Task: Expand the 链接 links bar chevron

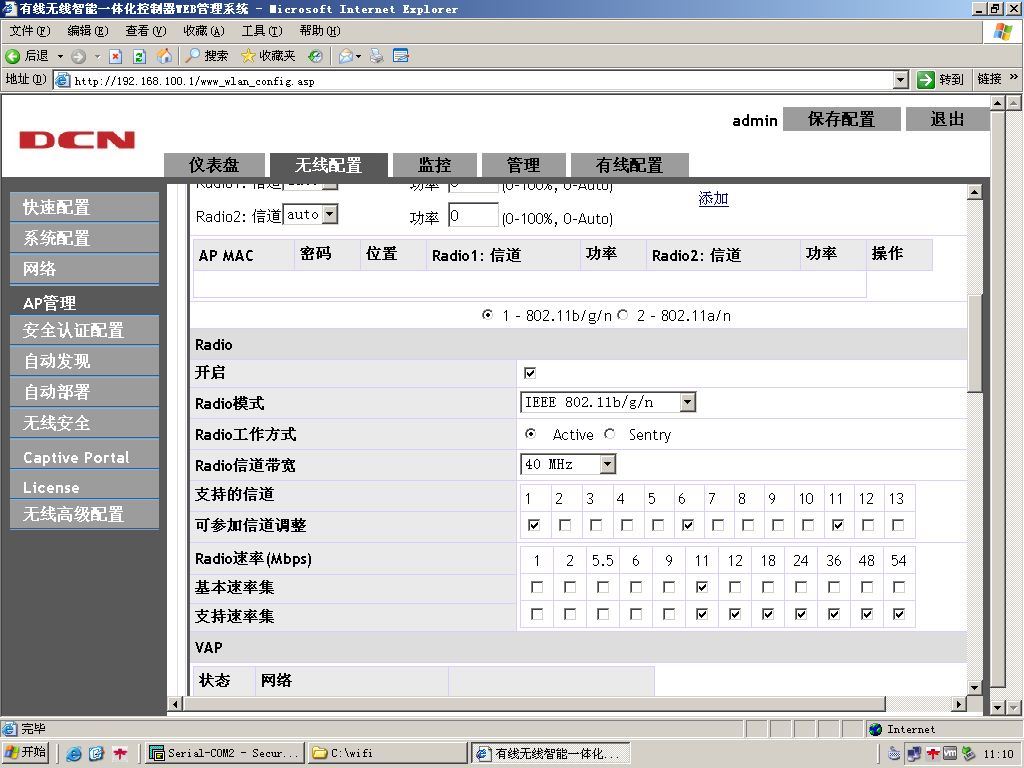Action: 1014,77
